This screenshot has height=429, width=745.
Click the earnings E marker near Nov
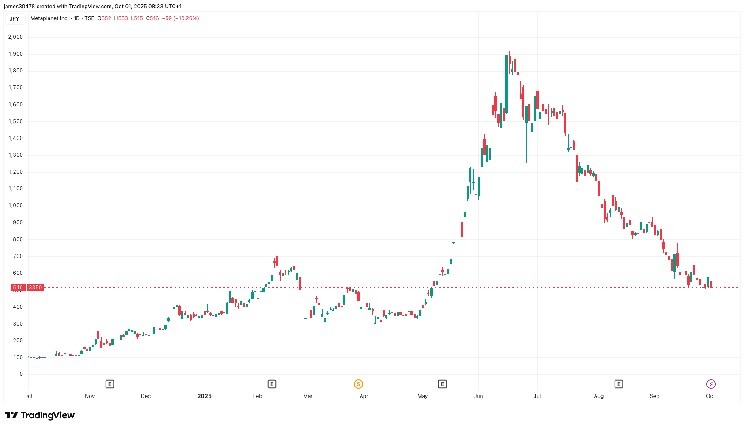(x=110, y=382)
